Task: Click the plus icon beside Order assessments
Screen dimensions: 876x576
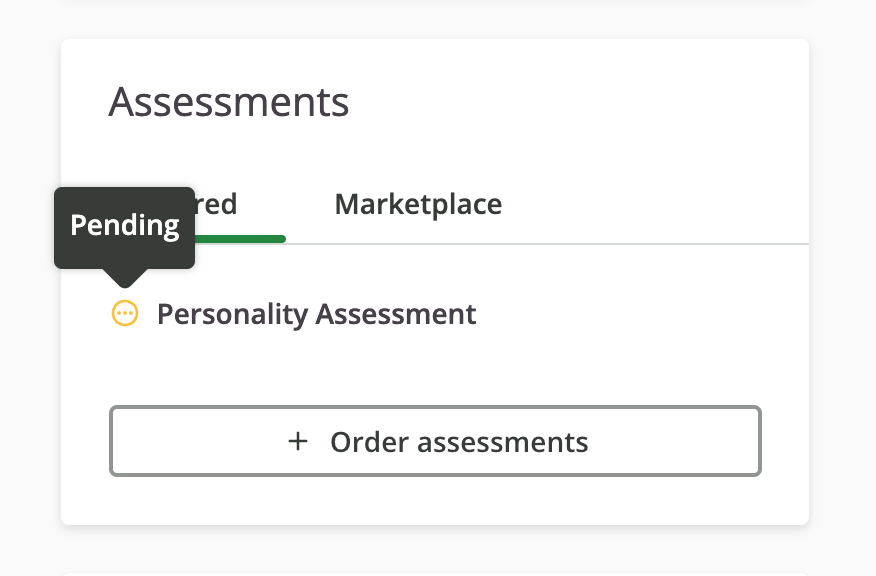Action: 297,441
